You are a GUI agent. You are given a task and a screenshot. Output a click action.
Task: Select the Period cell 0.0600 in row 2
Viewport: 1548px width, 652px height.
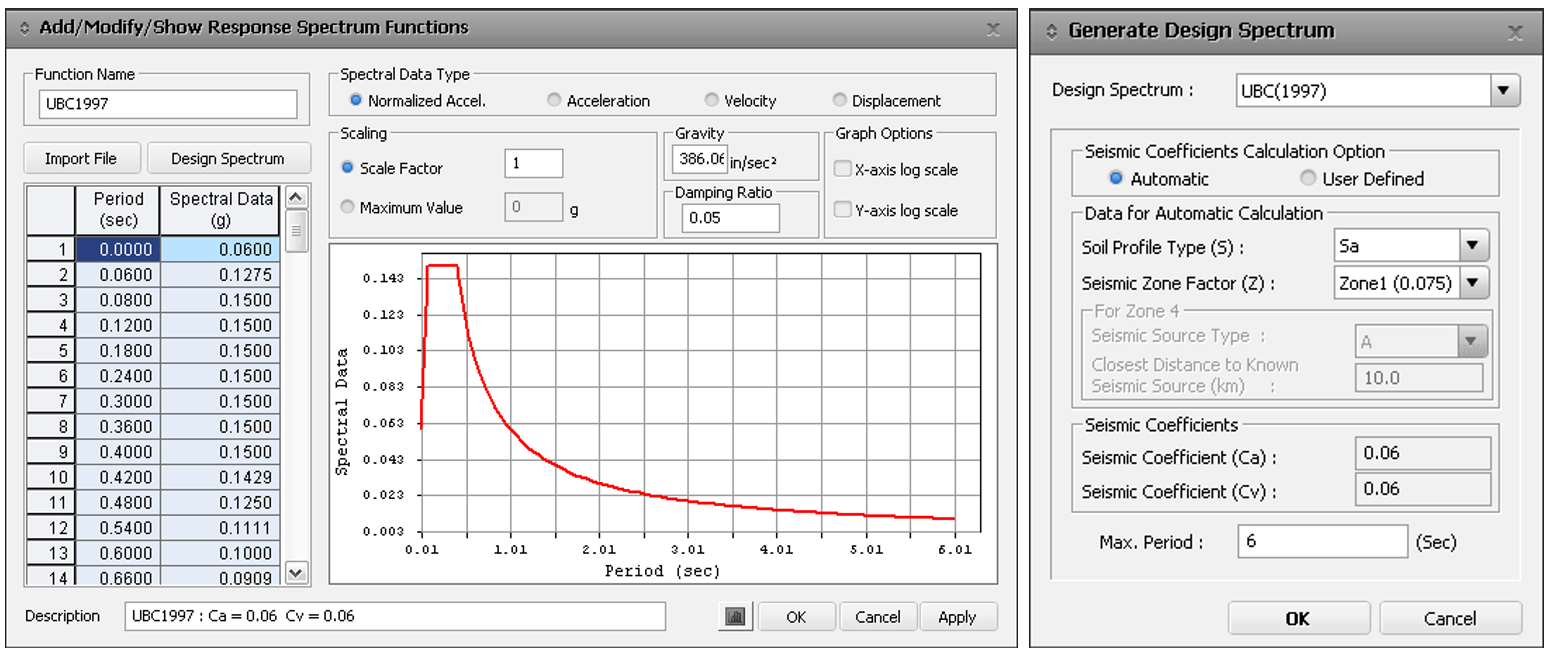pos(118,275)
